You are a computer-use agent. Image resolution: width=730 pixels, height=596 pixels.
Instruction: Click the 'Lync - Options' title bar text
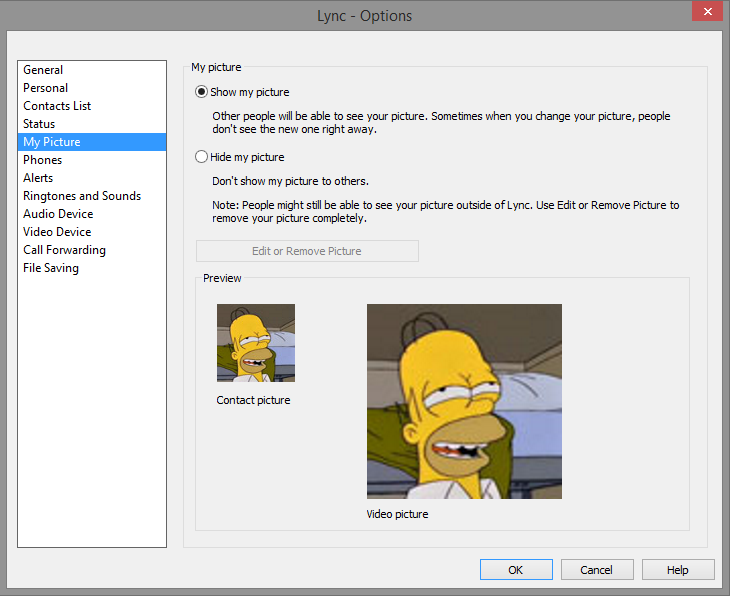point(365,16)
